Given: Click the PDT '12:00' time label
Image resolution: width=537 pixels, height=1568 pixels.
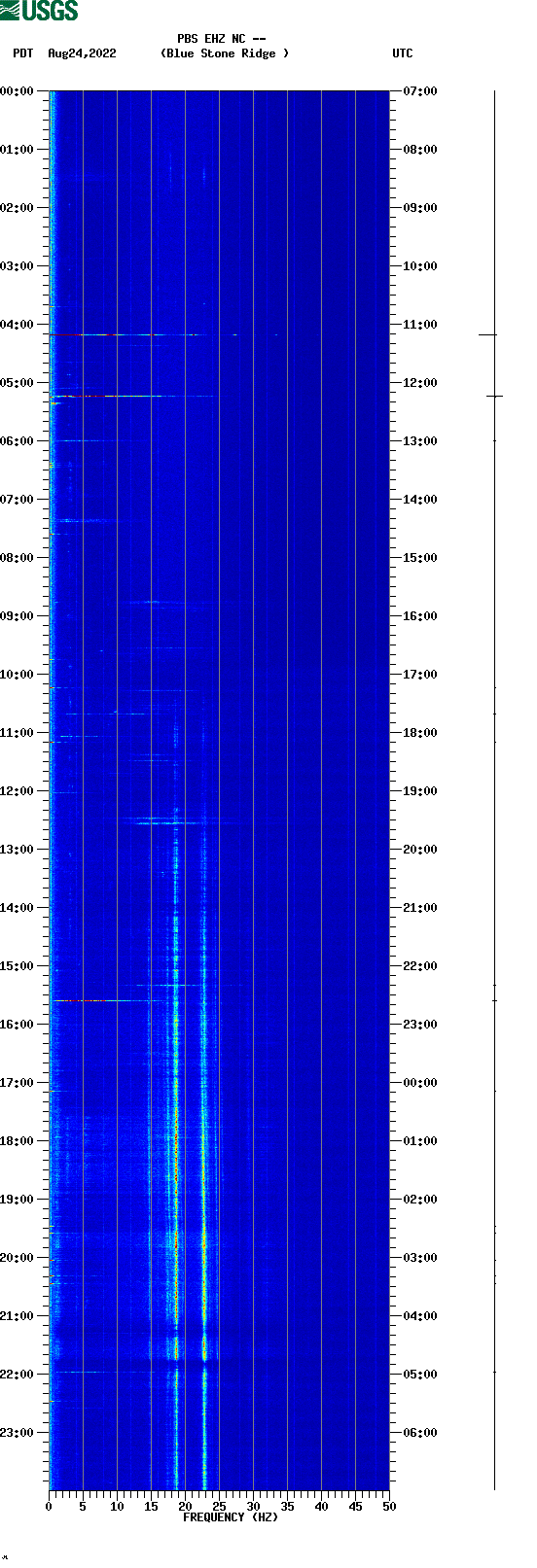Looking at the screenshot, I should [17, 791].
